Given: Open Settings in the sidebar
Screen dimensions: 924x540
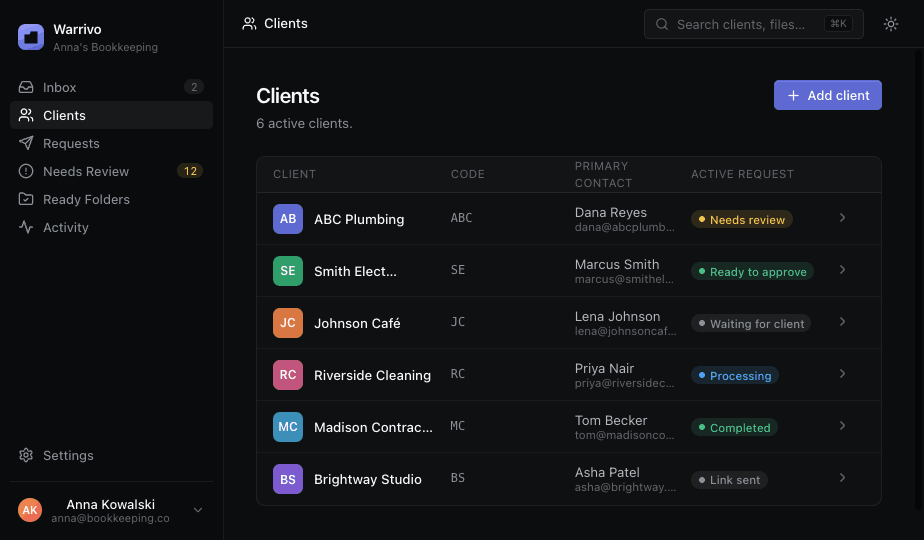Looking at the screenshot, I should (111, 455).
